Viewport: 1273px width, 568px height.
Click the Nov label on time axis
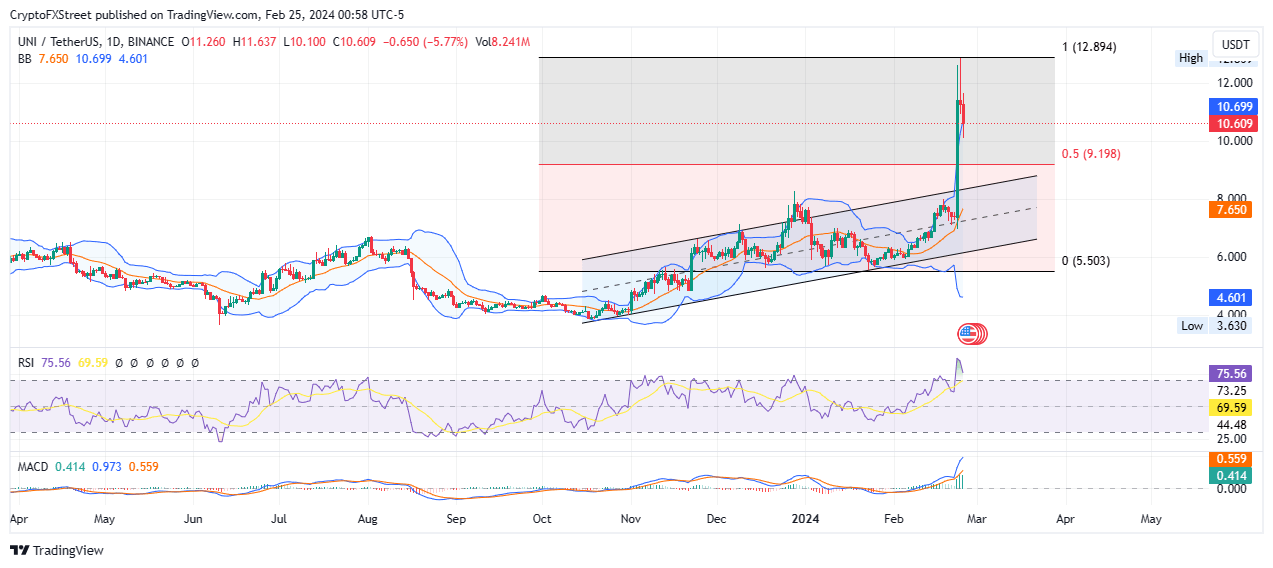630,520
